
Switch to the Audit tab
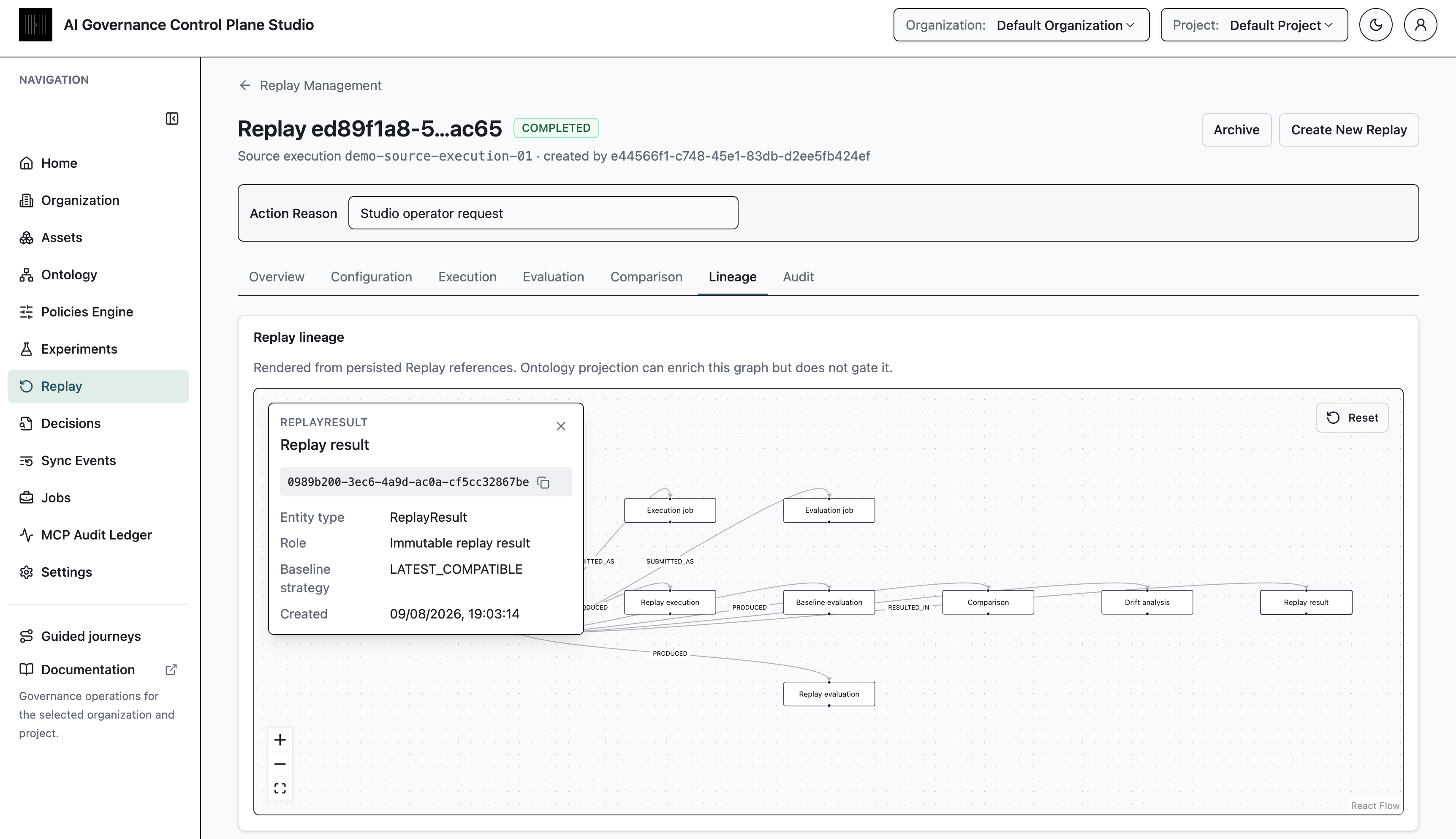click(798, 277)
